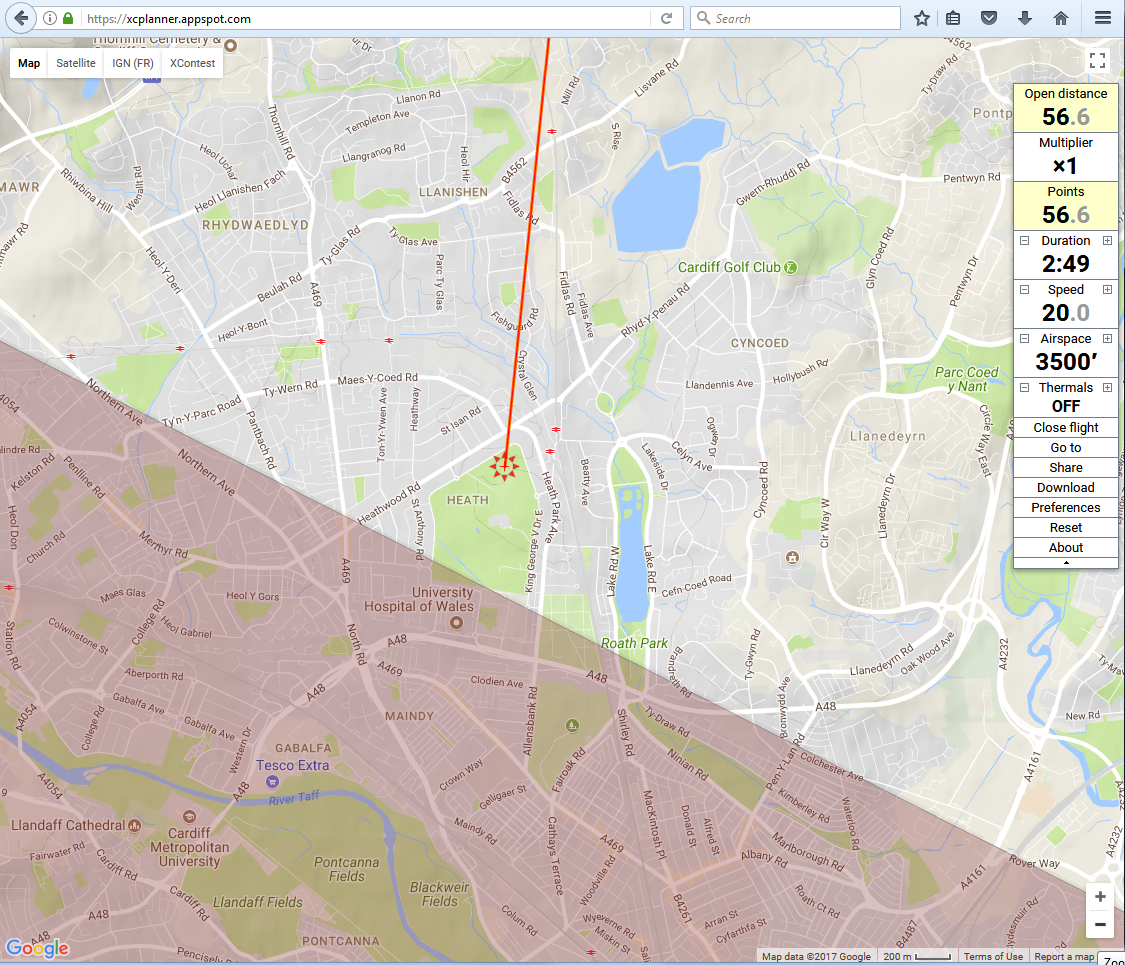
Task: Decrease the Speed value
Action: (1025, 290)
